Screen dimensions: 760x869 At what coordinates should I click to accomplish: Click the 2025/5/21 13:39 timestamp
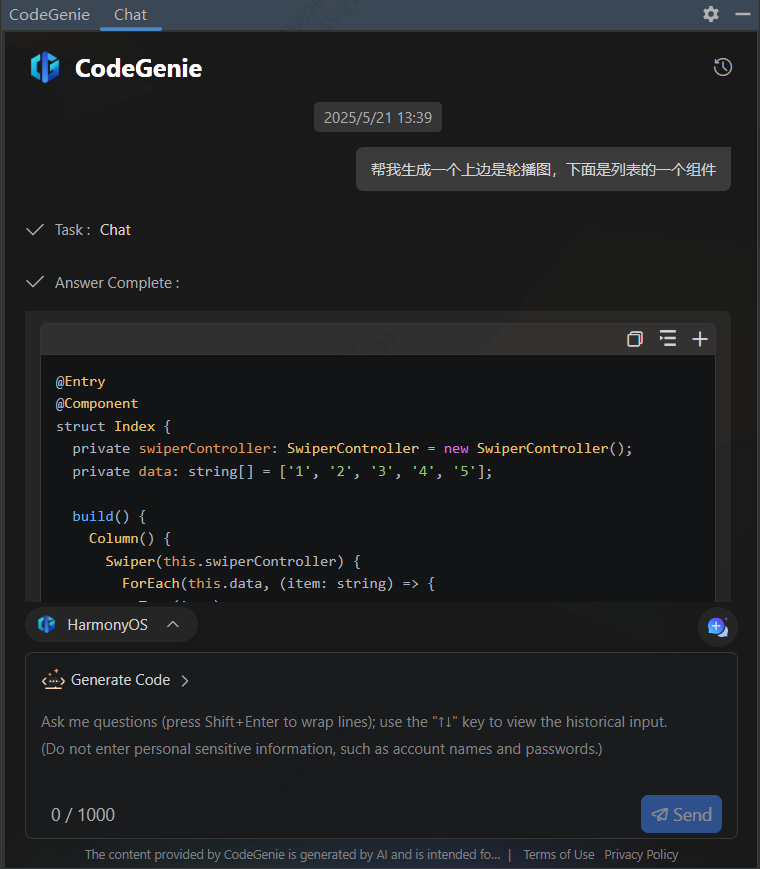378,117
